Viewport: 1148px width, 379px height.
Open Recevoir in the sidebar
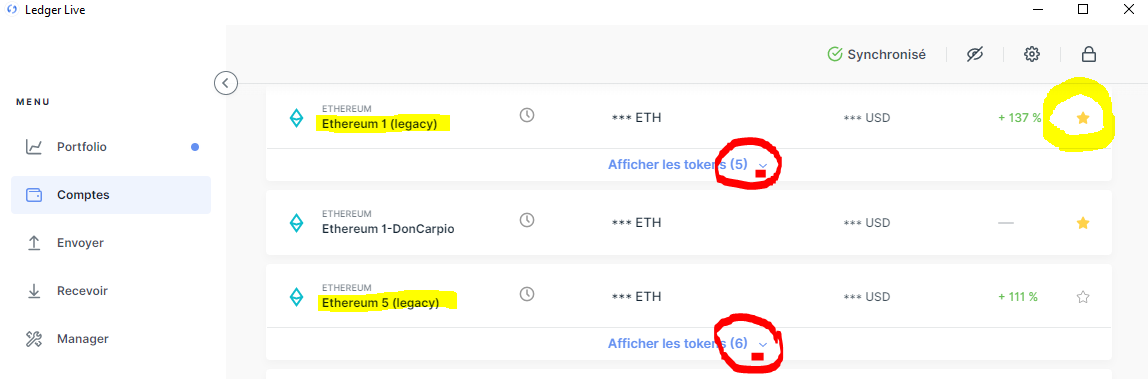point(111,290)
